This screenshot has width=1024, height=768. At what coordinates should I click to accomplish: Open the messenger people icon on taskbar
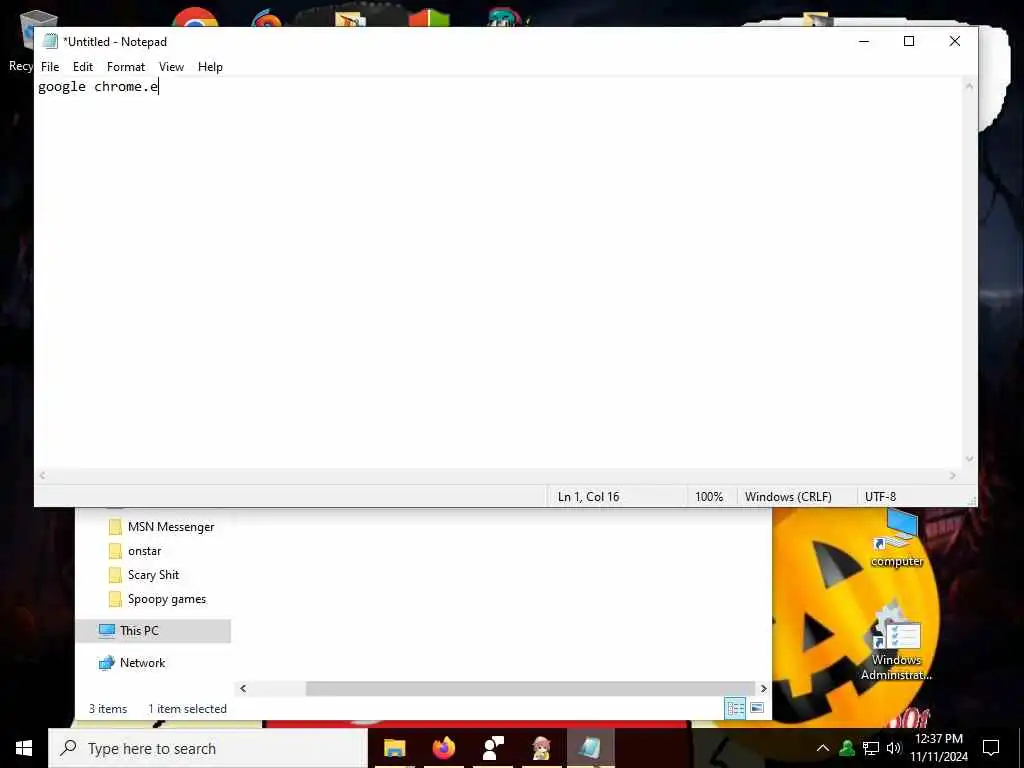[x=492, y=748]
